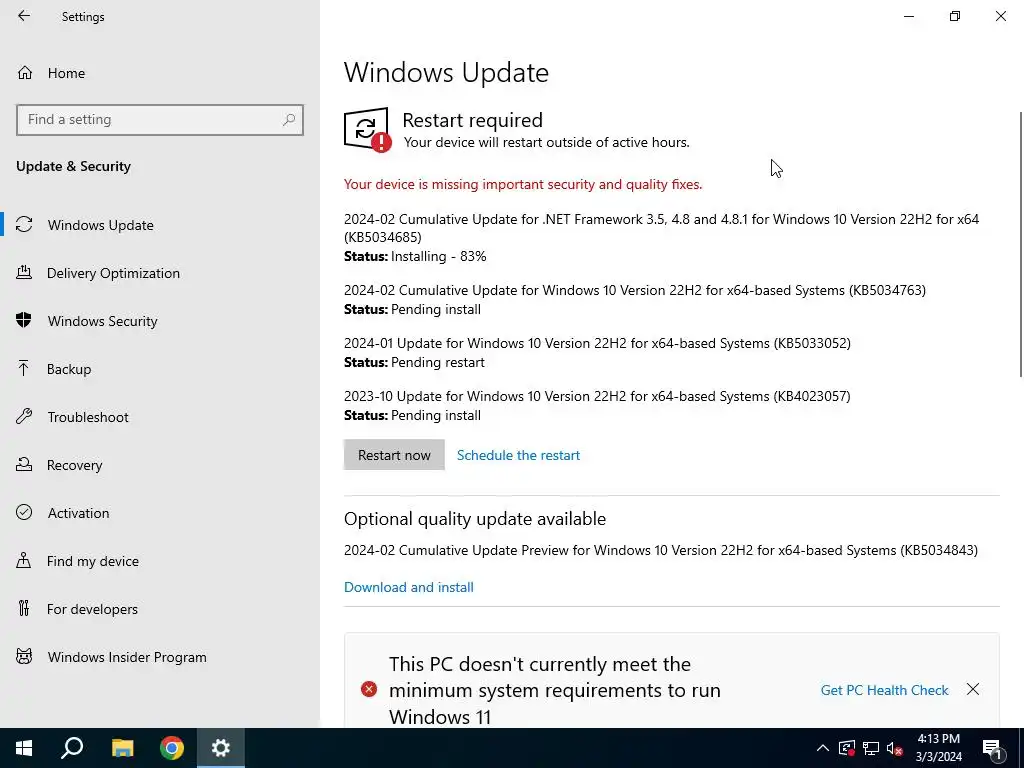The image size is (1024, 768).
Task: Click the Find my device person icon
Action: (24, 560)
